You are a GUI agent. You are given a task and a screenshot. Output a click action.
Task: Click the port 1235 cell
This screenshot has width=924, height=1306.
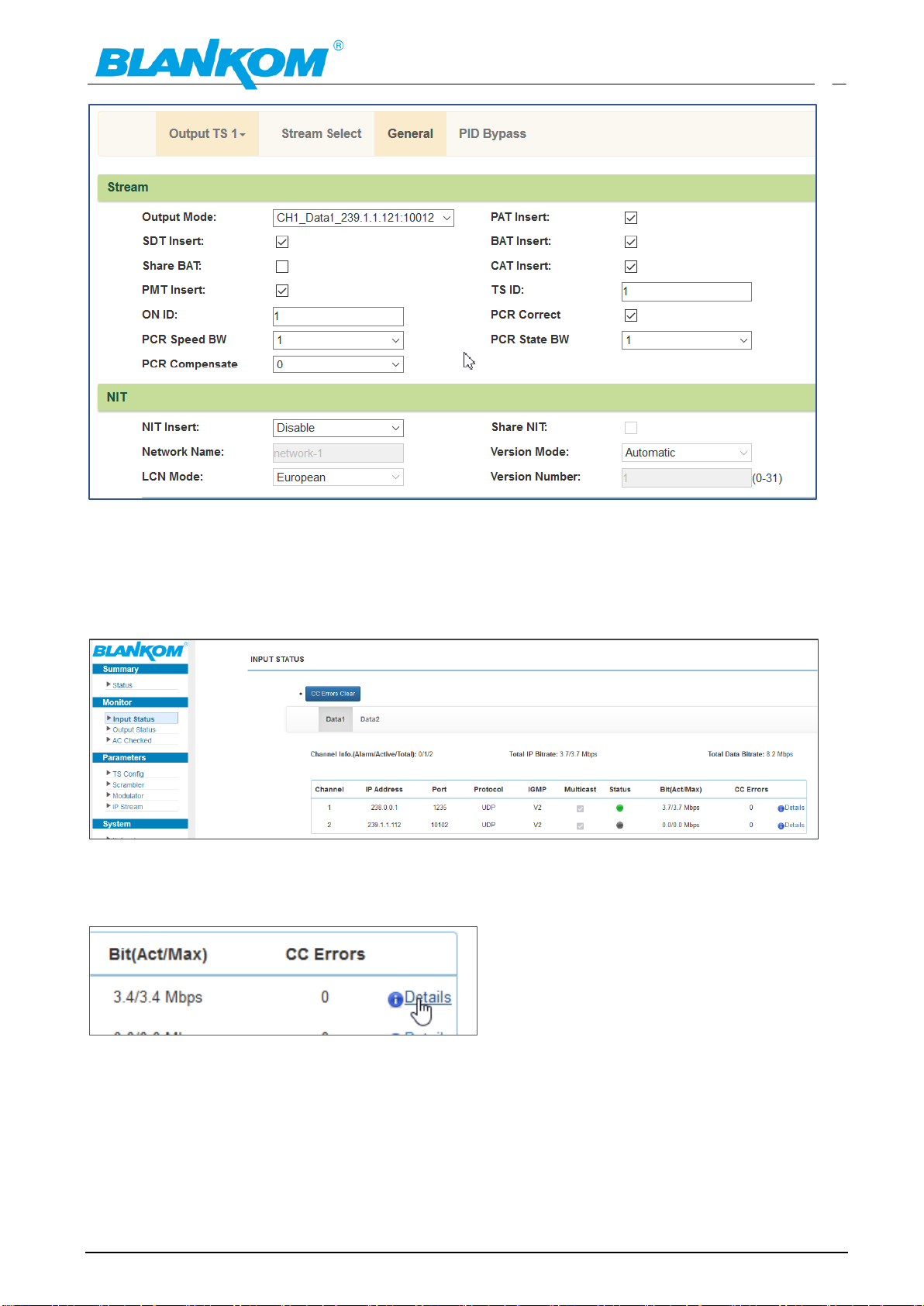click(440, 808)
